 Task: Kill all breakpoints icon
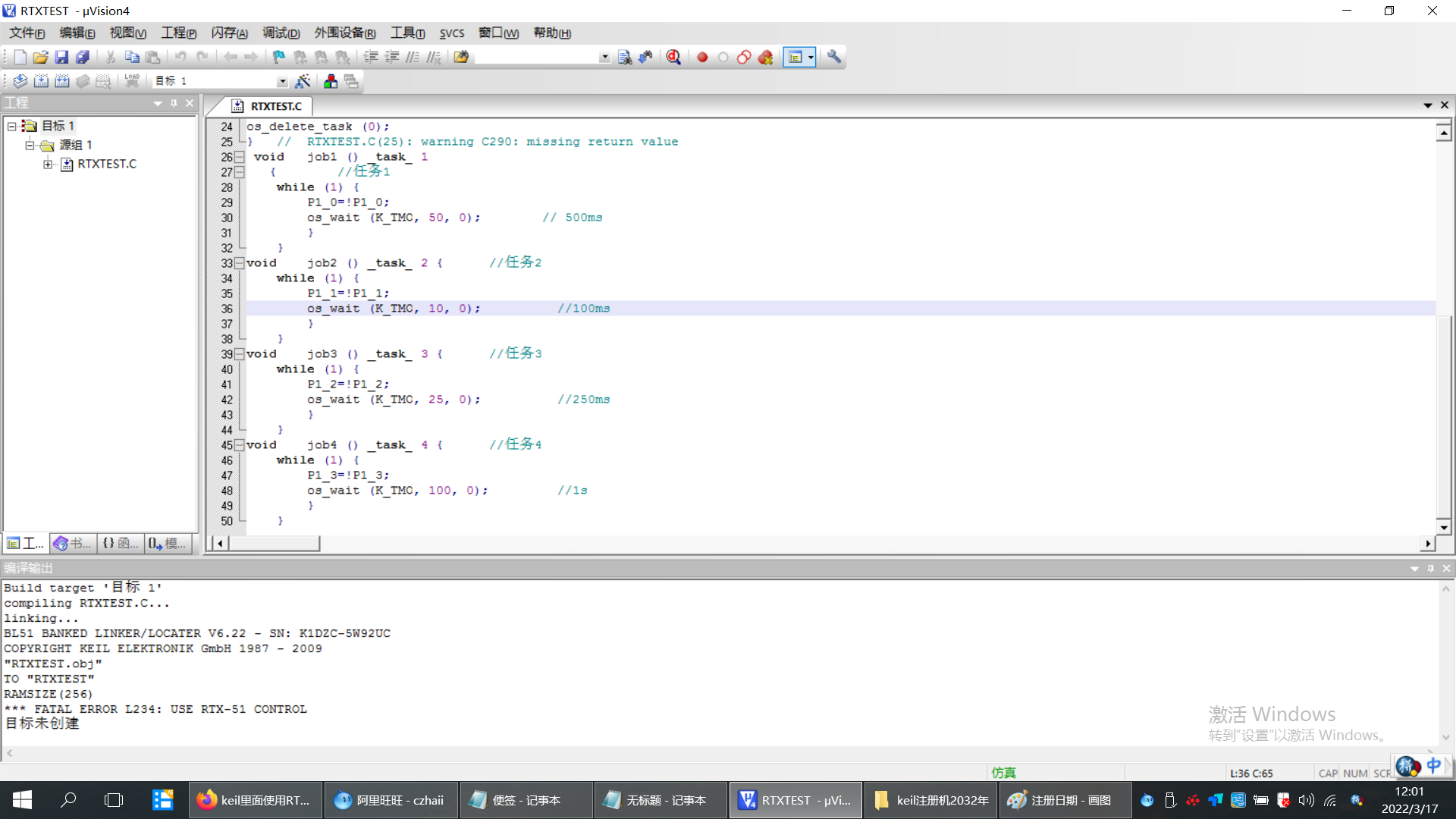pos(766,57)
